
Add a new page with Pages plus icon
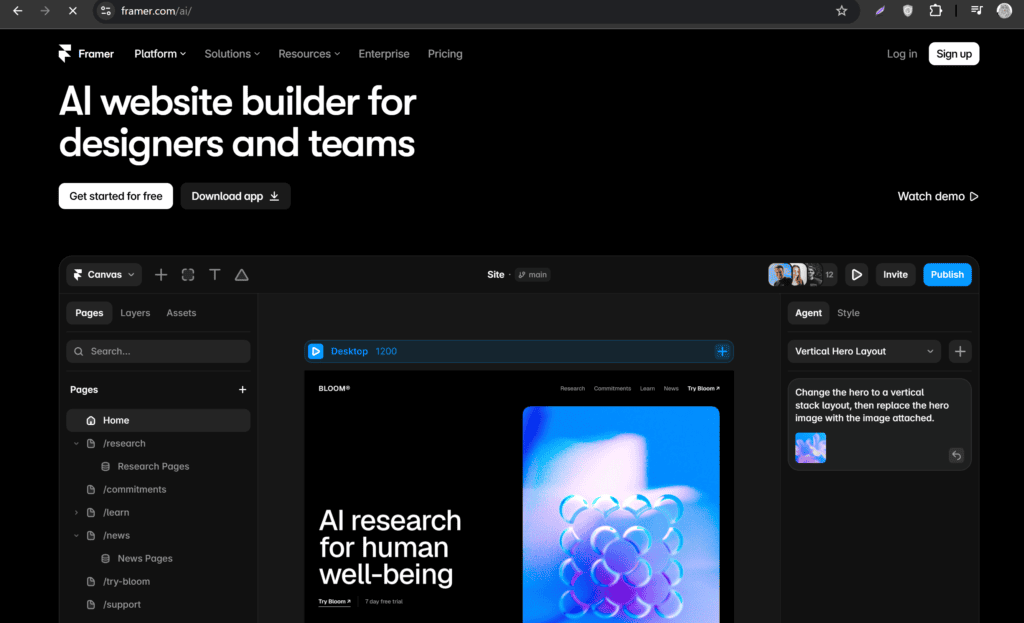coord(242,390)
